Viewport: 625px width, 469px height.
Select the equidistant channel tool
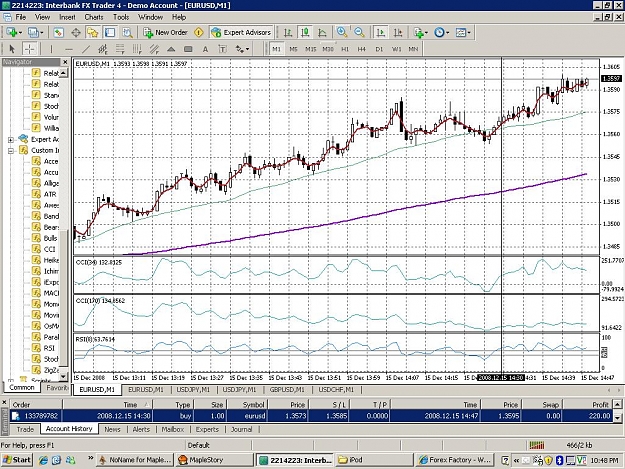(x=103, y=49)
